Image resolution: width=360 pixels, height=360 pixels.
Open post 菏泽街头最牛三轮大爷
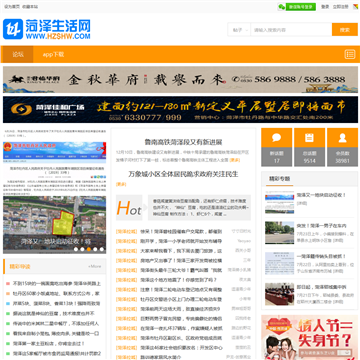coord(181,270)
